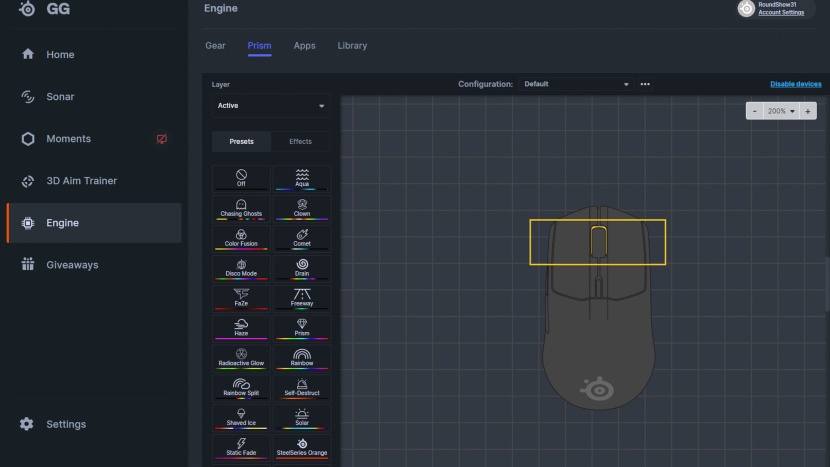The image size is (830, 467).
Task: Open Settings in the sidebar
Action: click(x=94, y=424)
